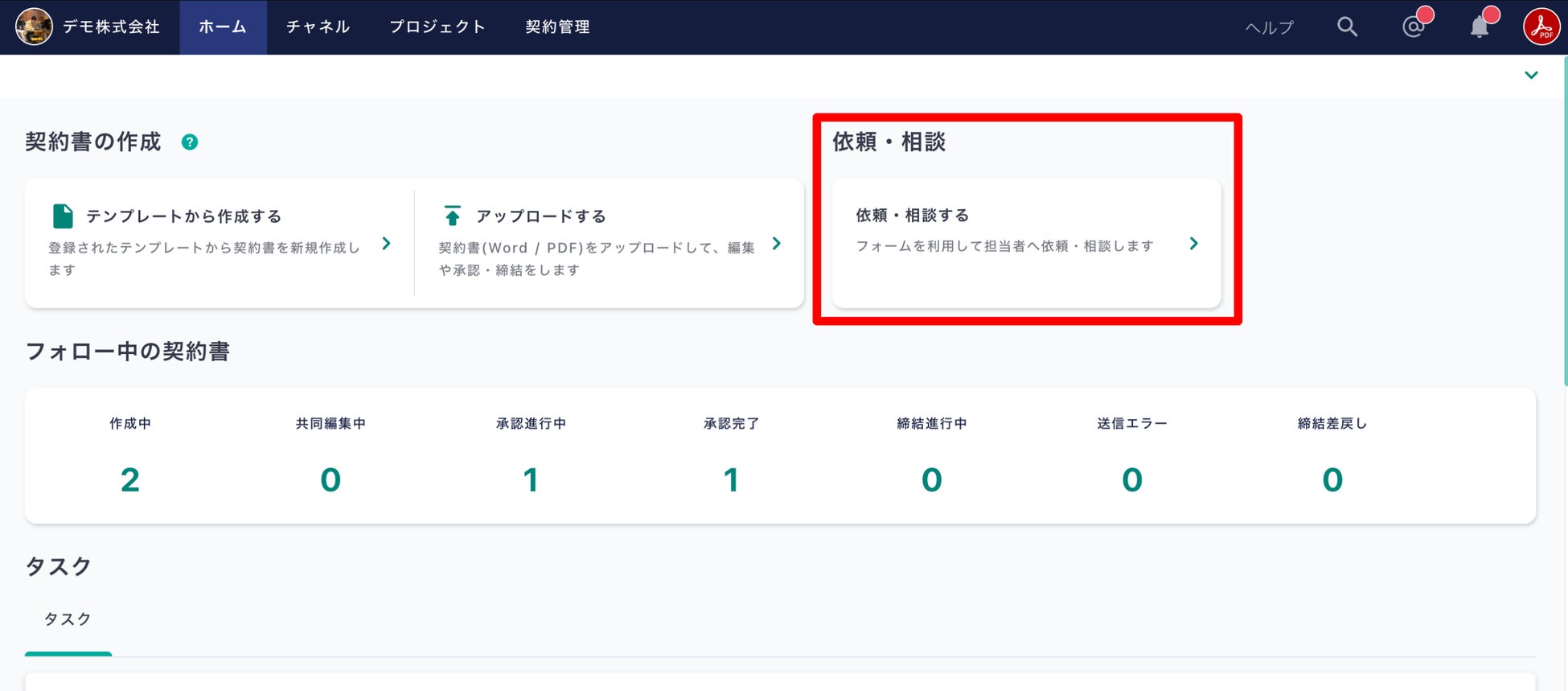Expand the collapsed banner chevron
Image resolution: width=1568 pixels, height=691 pixels.
(x=1531, y=75)
